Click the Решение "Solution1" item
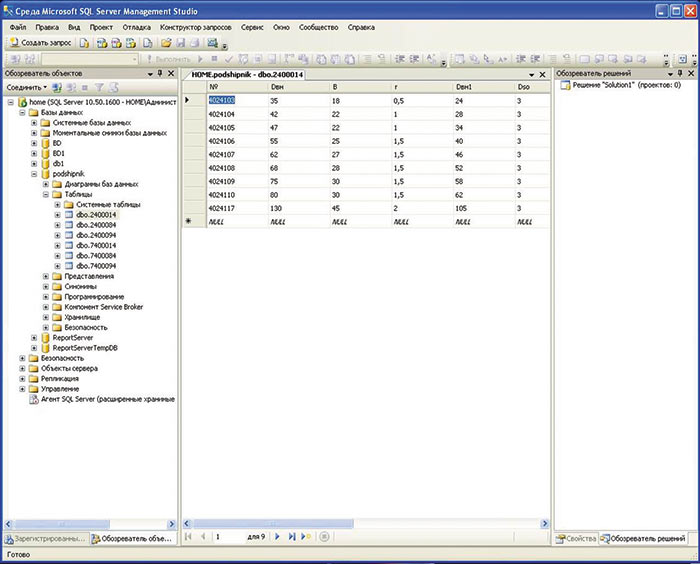This screenshot has height=564, width=700. 626,85
